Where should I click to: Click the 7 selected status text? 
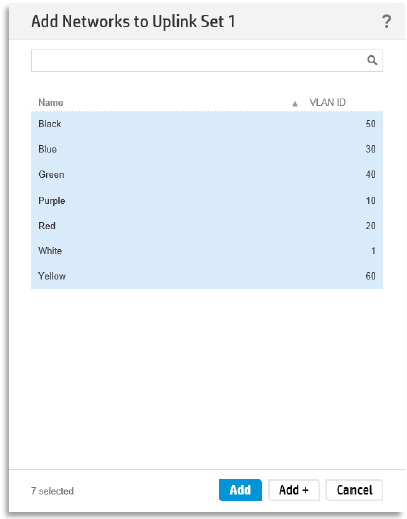click(x=52, y=491)
